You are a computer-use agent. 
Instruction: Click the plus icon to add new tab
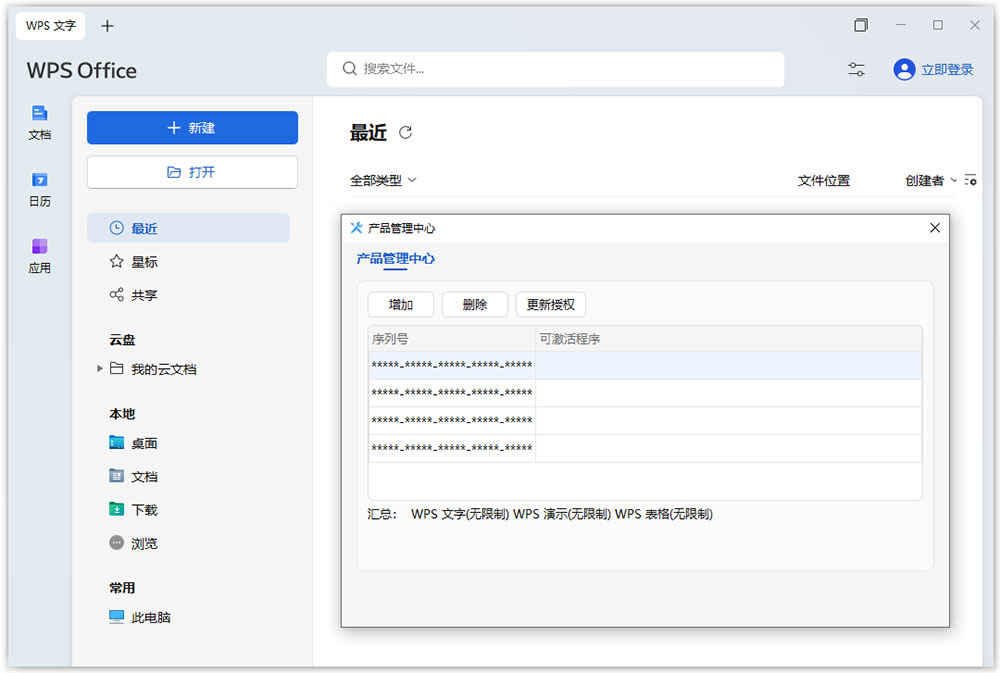click(107, 26)
